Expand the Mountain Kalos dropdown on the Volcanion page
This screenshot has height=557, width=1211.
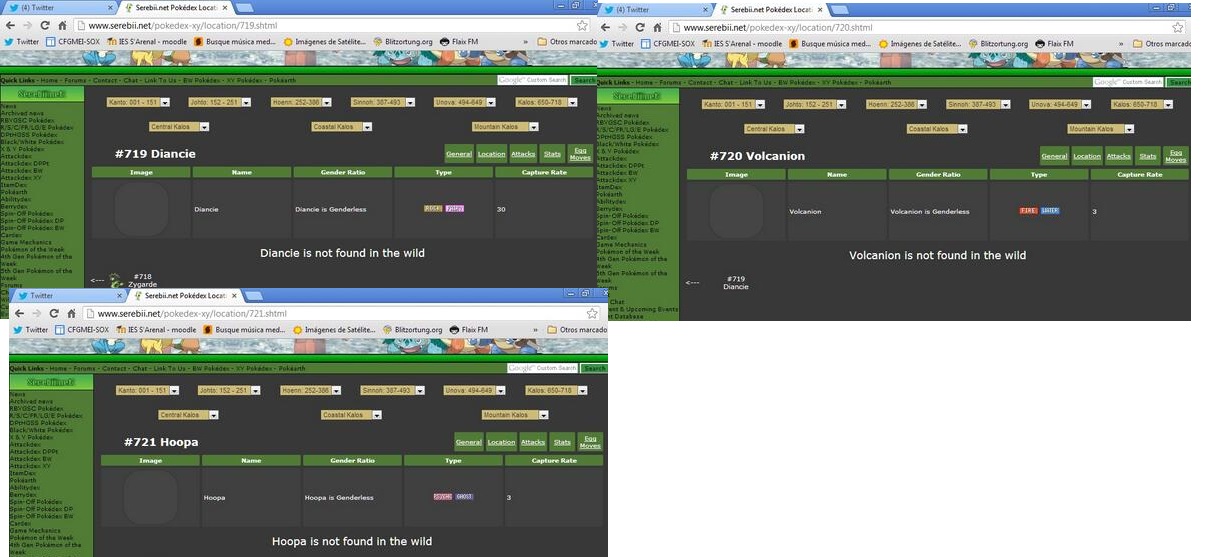pyautogui.click(x=1100, y=129)
